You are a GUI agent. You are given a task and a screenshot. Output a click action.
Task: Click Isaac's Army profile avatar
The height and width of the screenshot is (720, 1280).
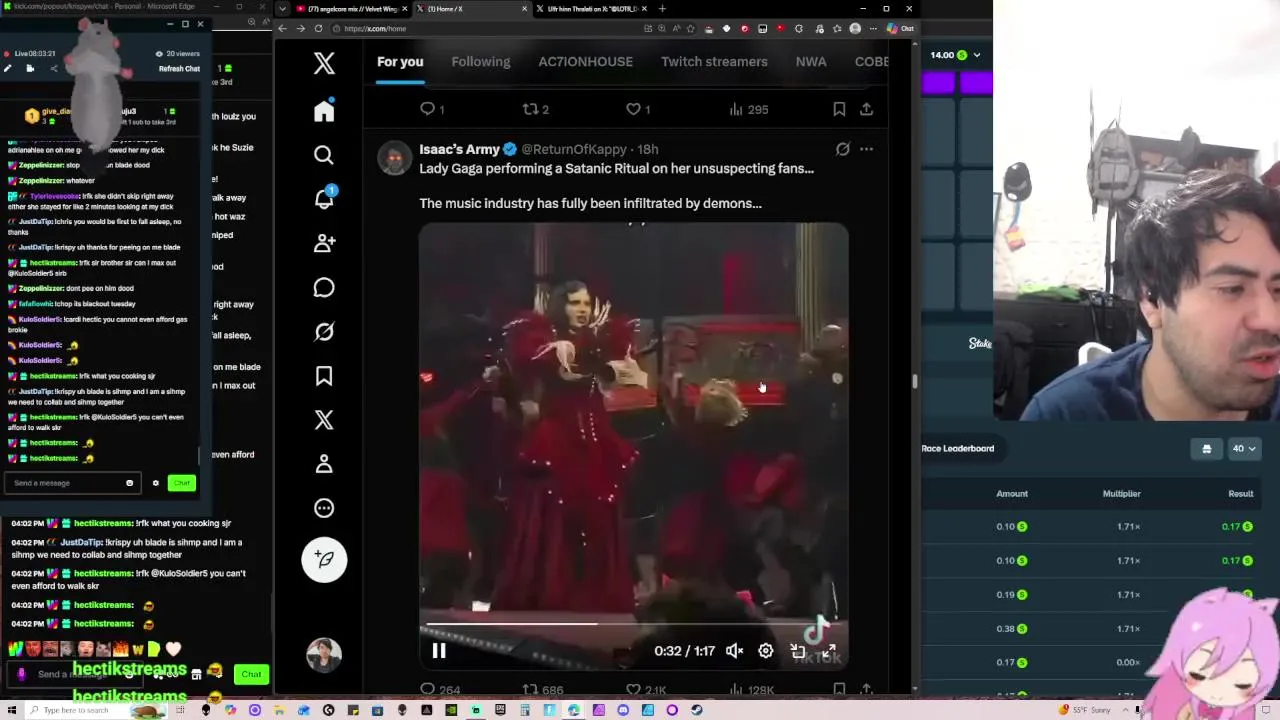pyautogui.click(x=394, y=158)
